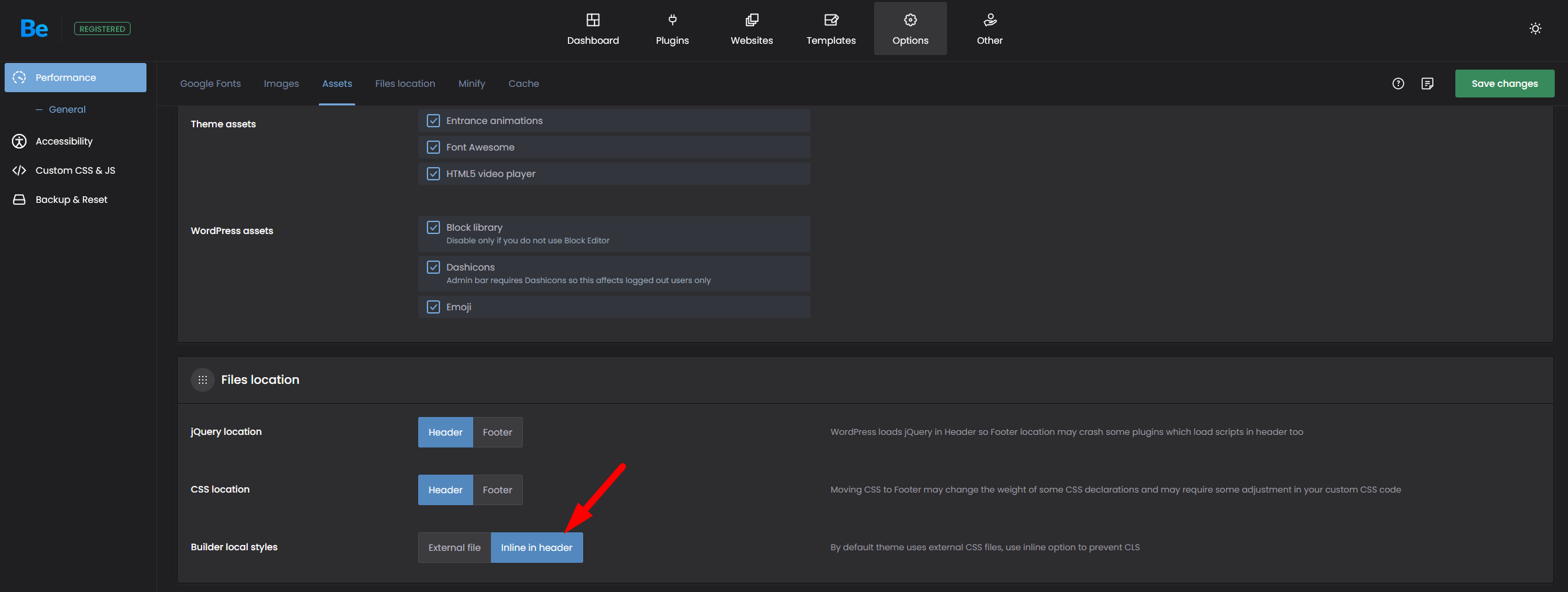Click the WordPress assets label

[x=232, y=231]
